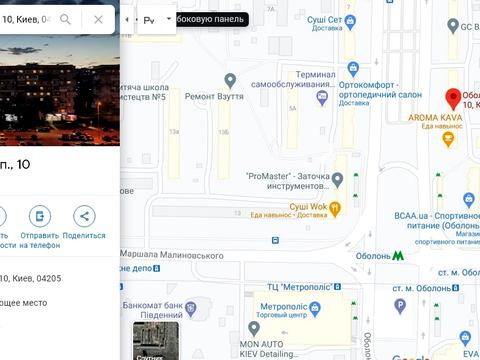Click the search magnifier icon
Screen dimensions: 480x360
(x=65, y=19)
